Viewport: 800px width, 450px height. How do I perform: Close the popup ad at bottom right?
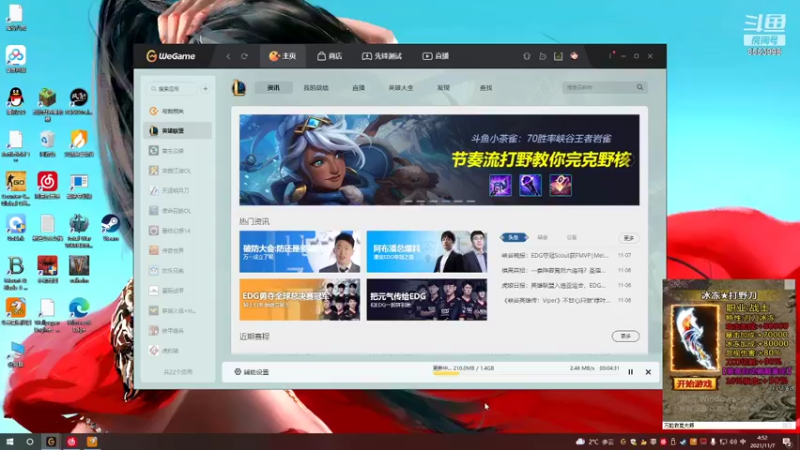[789, 285]
